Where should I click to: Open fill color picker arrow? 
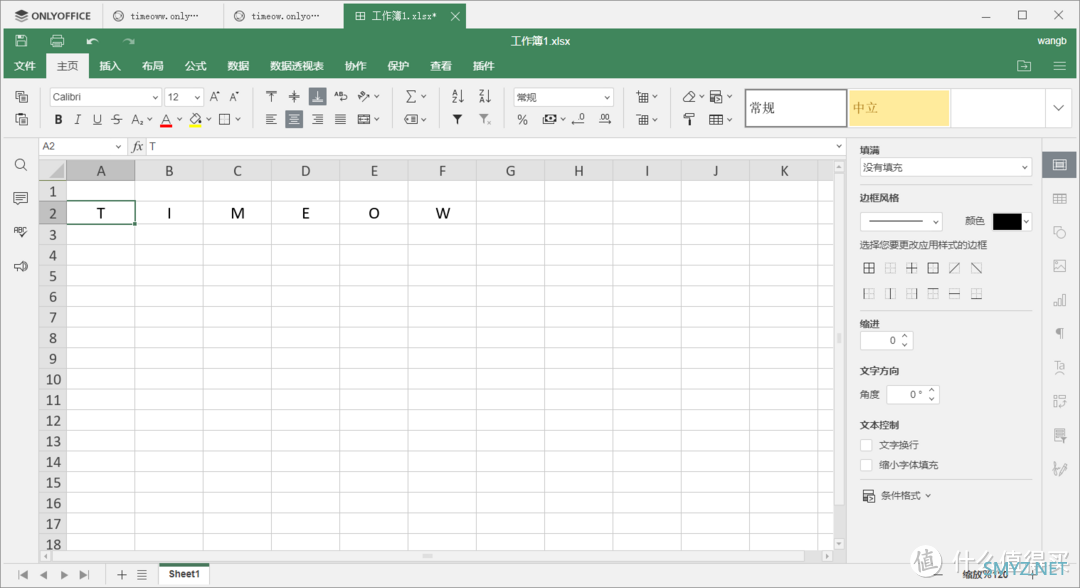click(209, 120)
